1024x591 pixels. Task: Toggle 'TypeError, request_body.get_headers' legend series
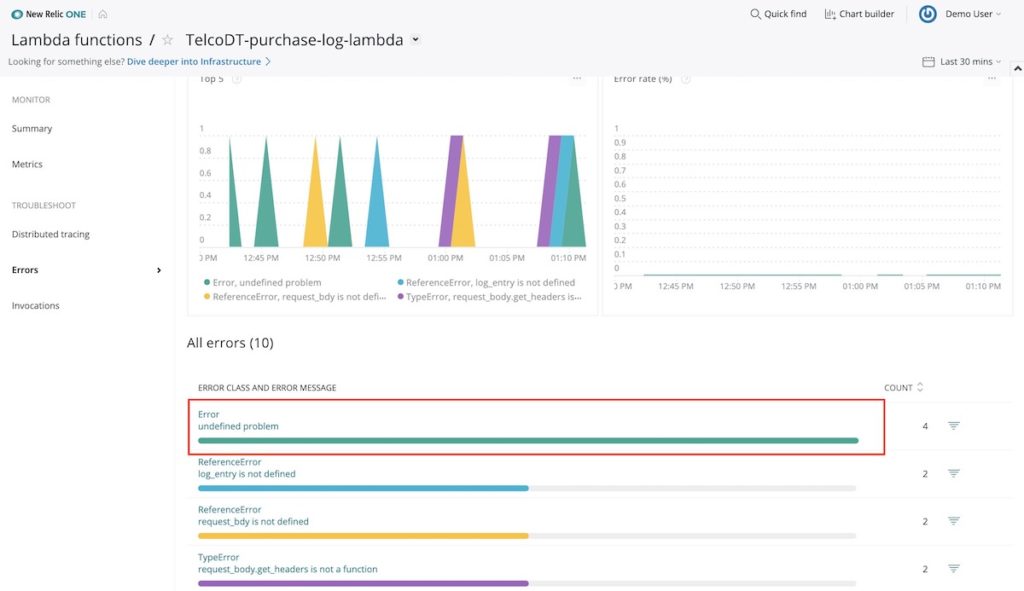[489, 297]
